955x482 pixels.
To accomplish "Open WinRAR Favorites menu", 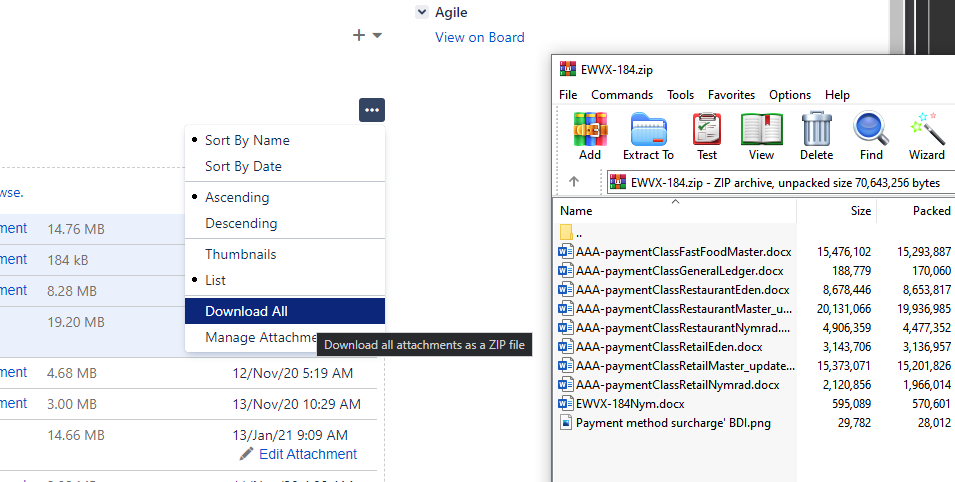I will point(731,94).
